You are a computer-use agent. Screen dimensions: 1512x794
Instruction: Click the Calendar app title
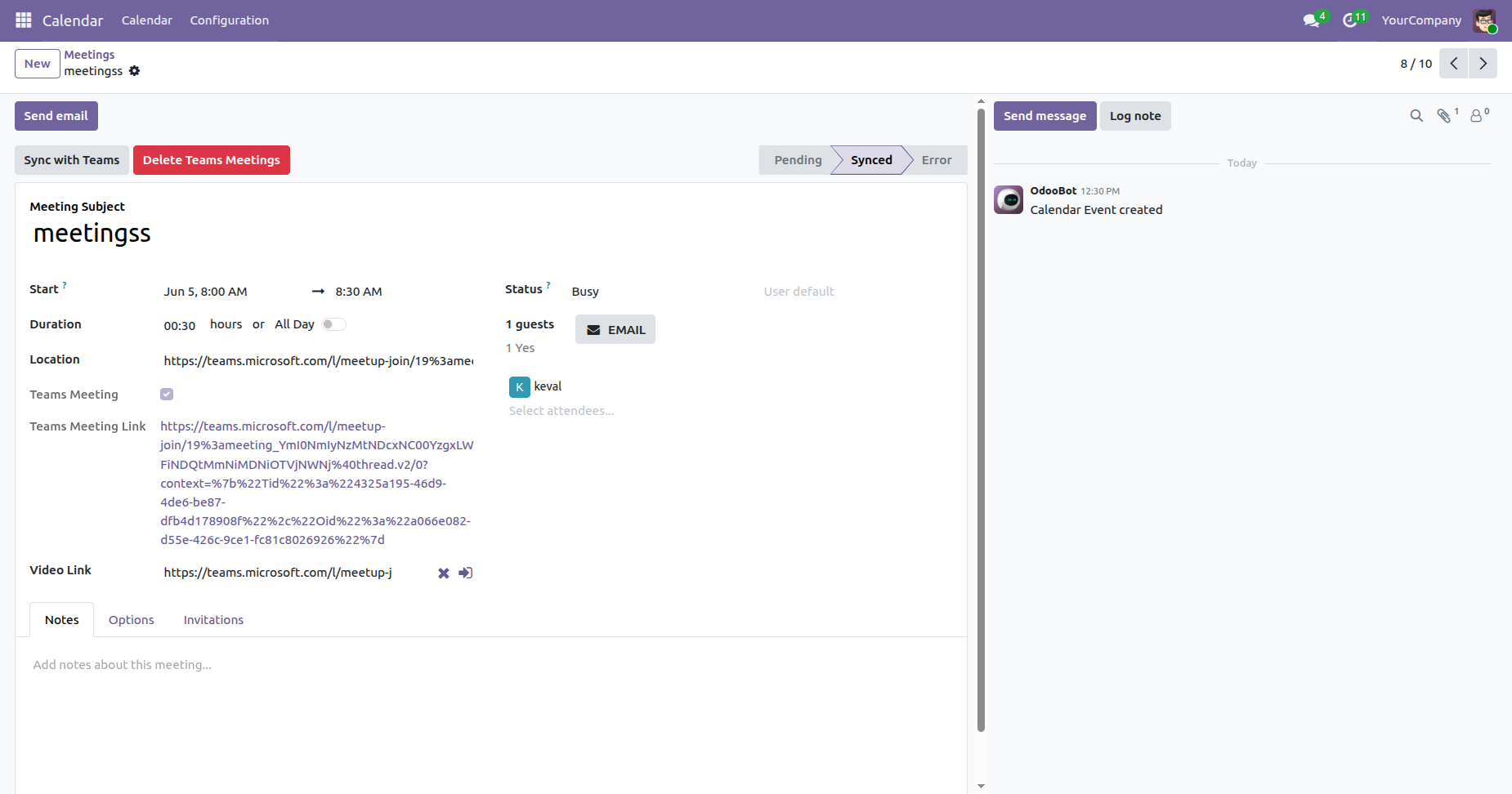click(73, 20)
